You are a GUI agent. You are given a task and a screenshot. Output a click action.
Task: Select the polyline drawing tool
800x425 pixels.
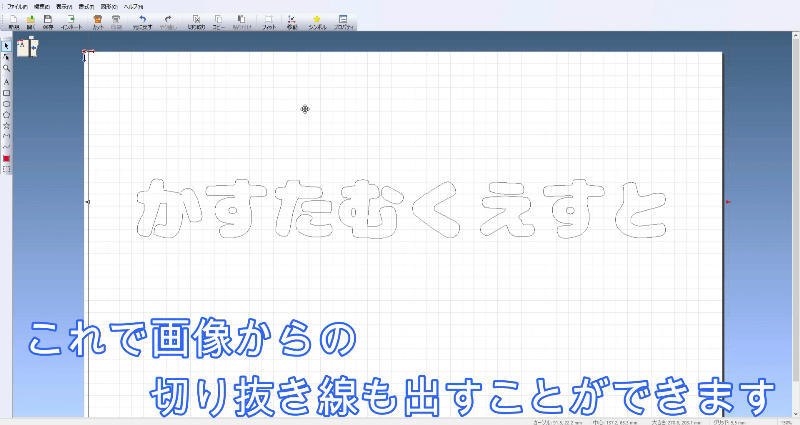click(6, 136)
